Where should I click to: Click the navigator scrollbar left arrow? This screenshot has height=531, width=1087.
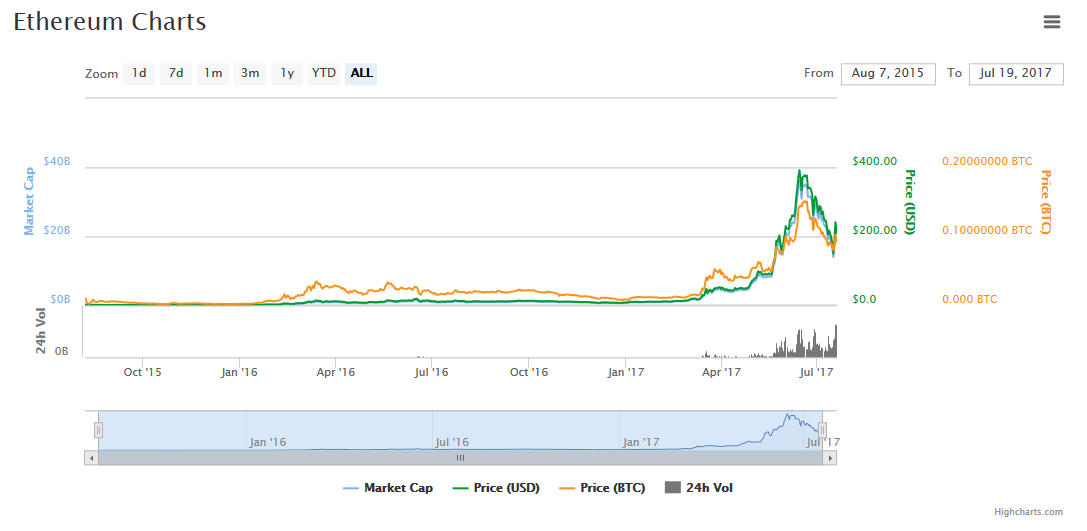[91, 458]
